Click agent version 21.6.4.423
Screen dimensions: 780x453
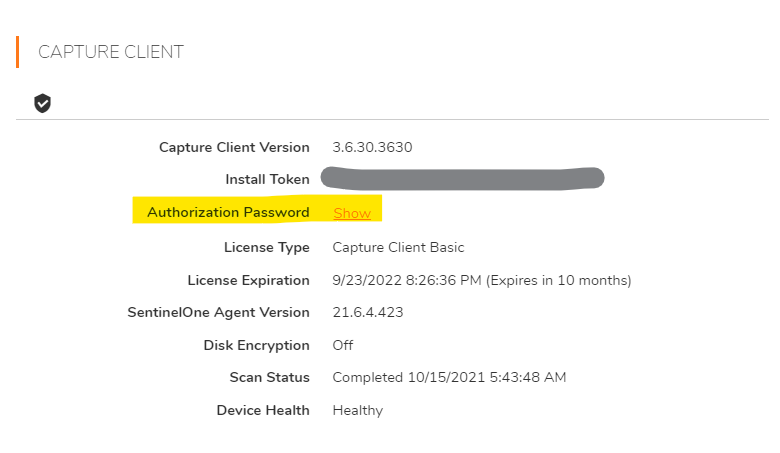click(x=367, y=312)
